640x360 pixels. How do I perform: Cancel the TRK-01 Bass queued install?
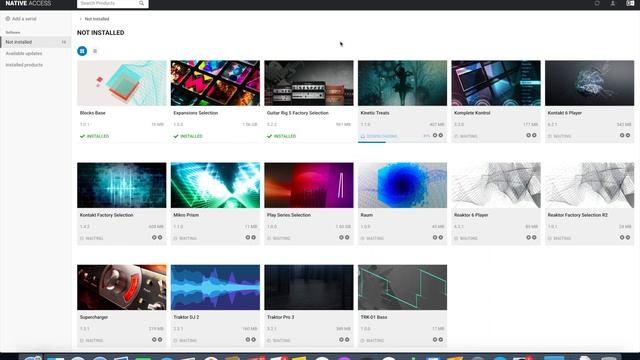pyautogui.click(x=440, y=340)
